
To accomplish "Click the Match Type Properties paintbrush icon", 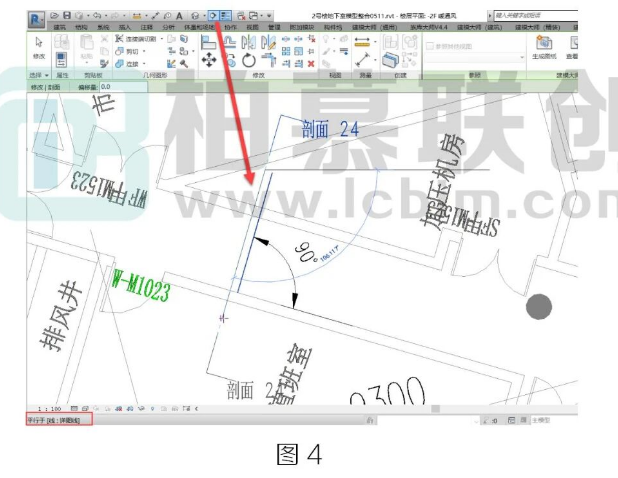I will tap(104, 63).
